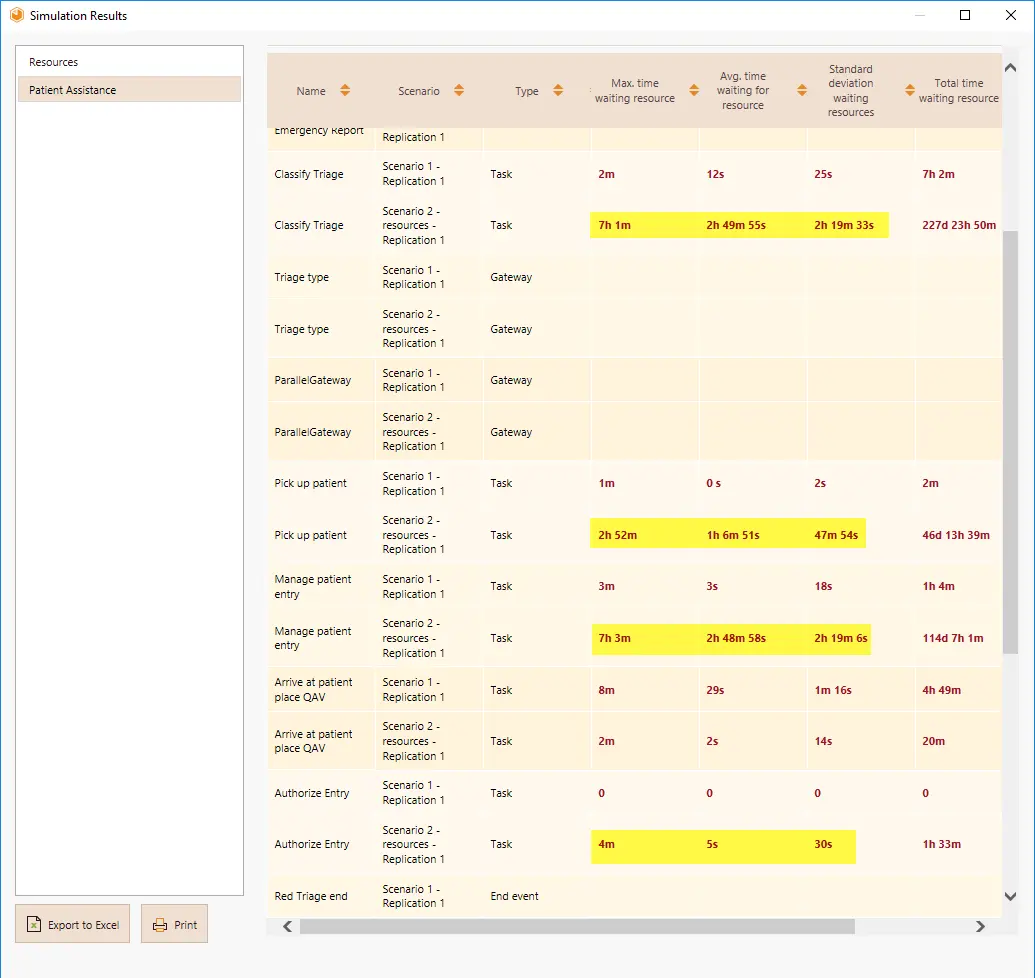This screenshot has height=978, width=1035.
Task: Open the Resources results section
Action: (129, 62)
